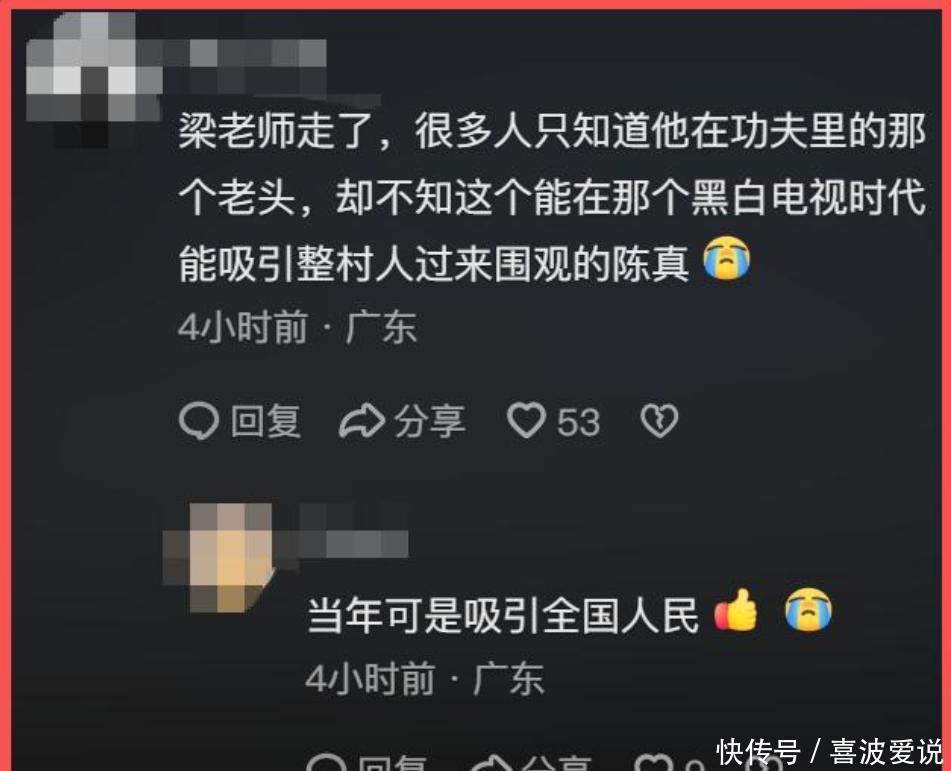Dislike first comment with broken heart icon
951x771 pixels.
(660, 421)
